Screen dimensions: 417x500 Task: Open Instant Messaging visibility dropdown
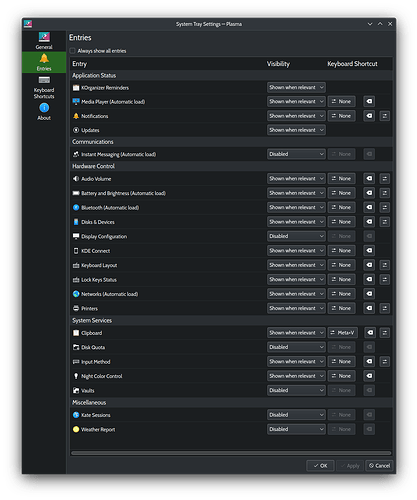click(296, 154)
